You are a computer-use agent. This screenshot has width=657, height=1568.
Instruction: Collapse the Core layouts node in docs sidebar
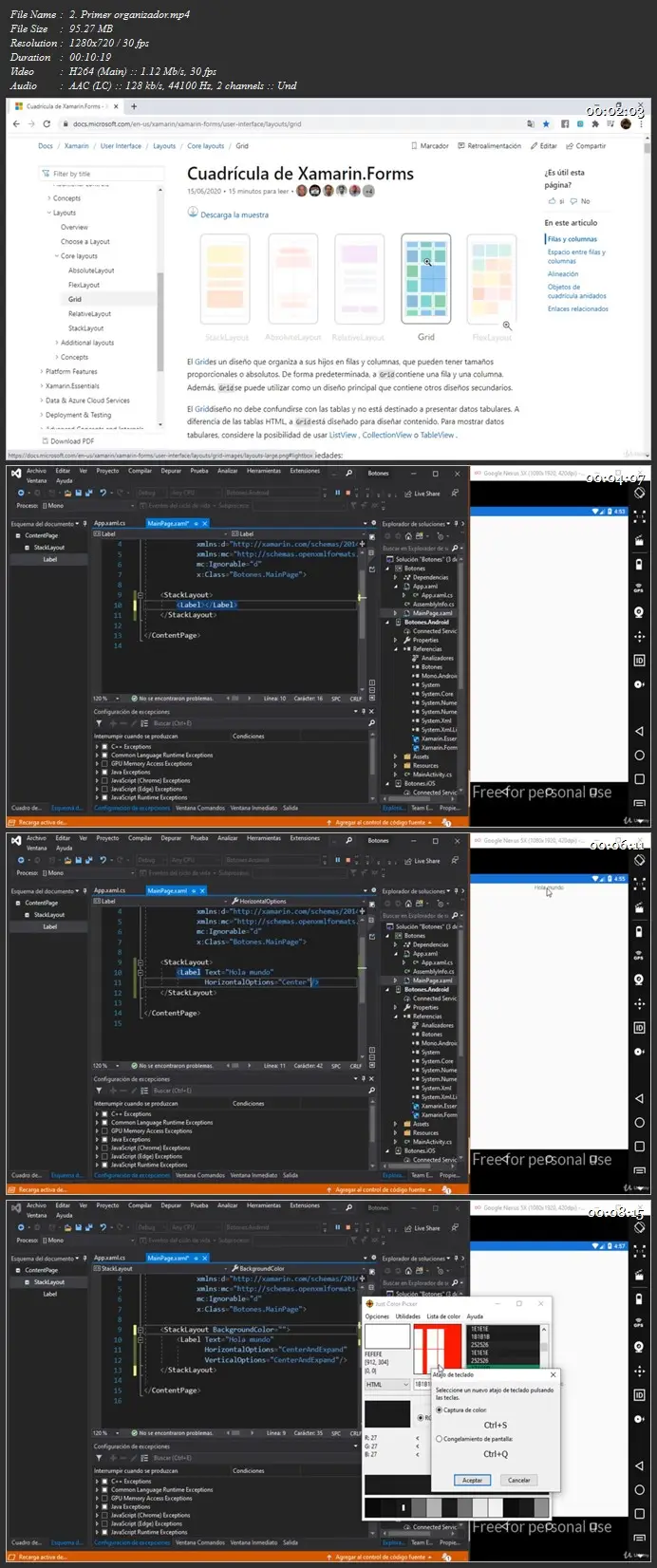point(56,256)
